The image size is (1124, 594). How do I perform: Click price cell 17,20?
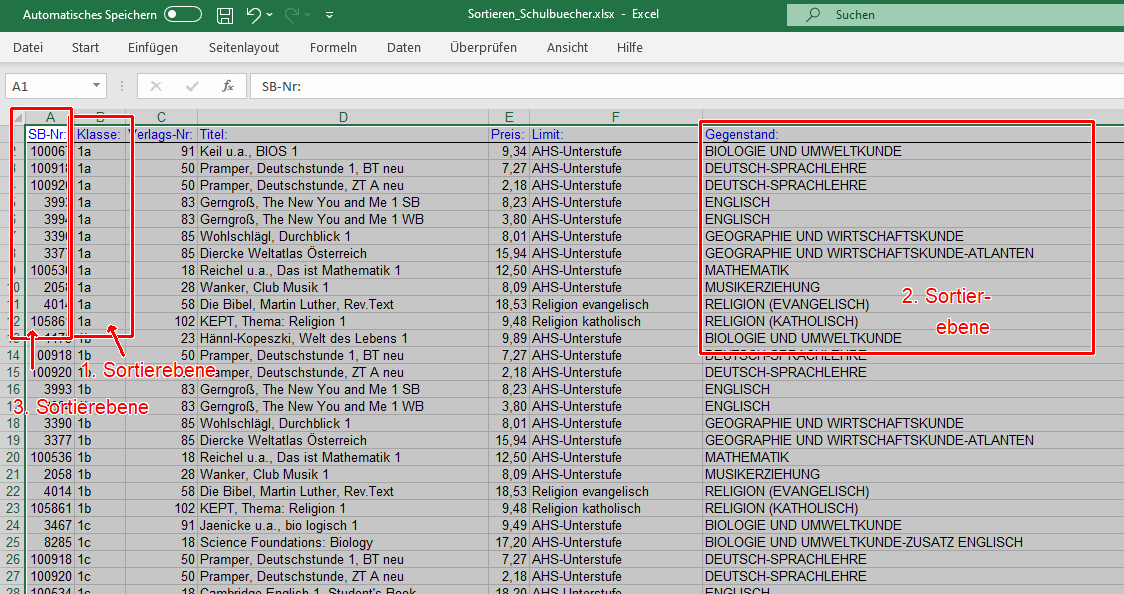coord(509,542)
